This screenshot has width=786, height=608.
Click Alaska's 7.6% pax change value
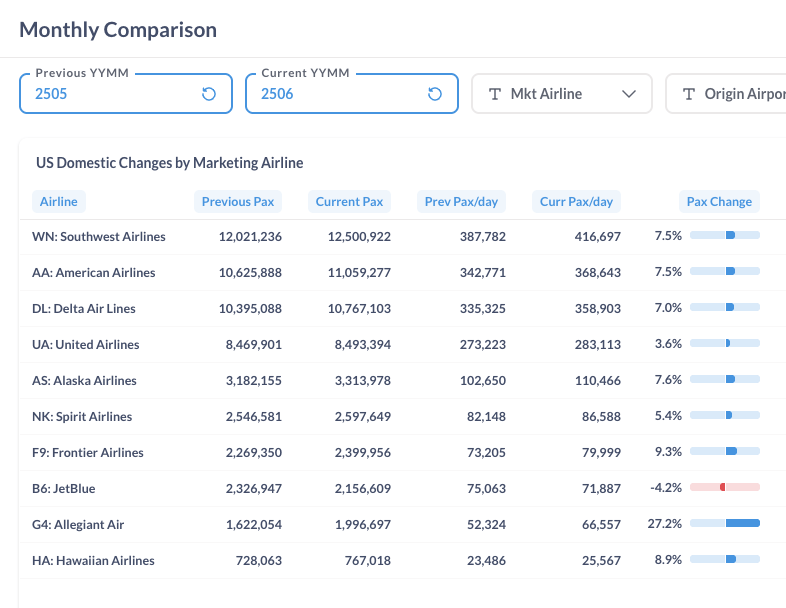668,380
